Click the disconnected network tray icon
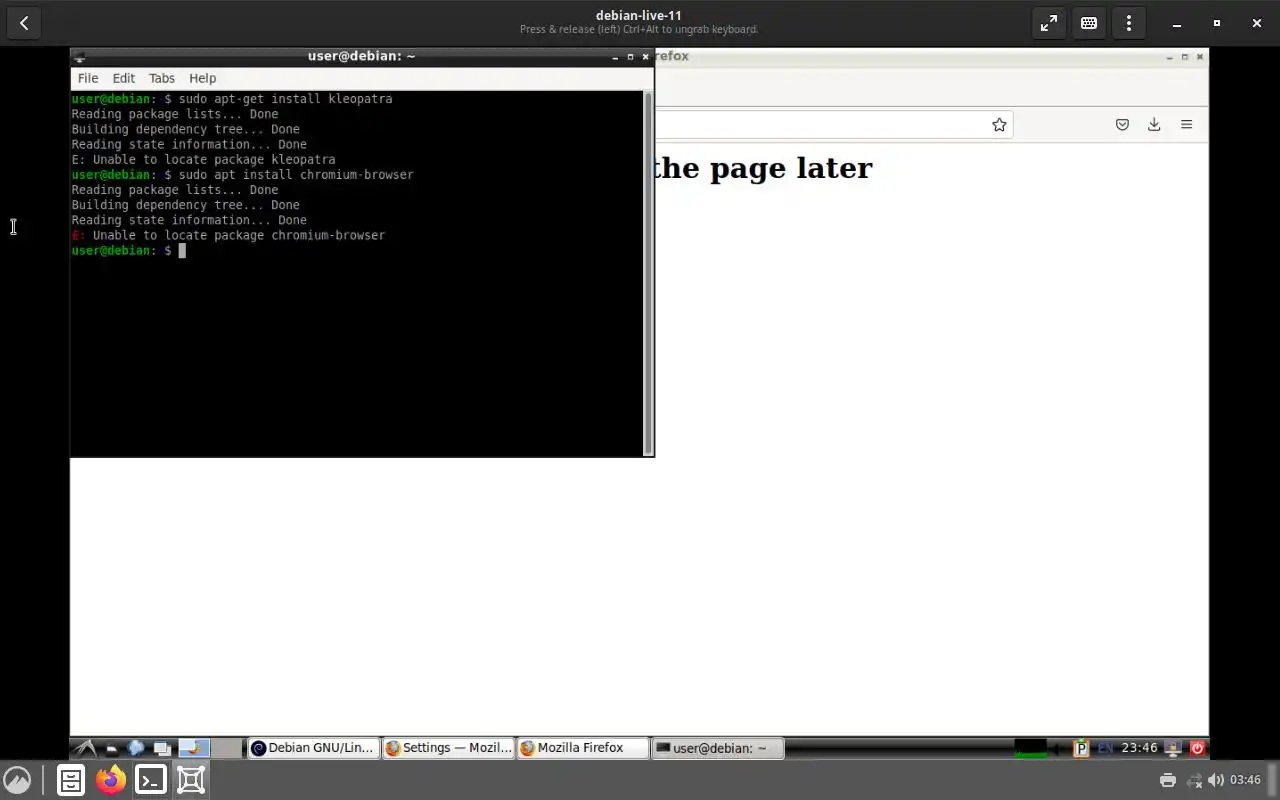Viewport: 1280px width, 800px height. pyautogui.click(x=1193, y=780)
